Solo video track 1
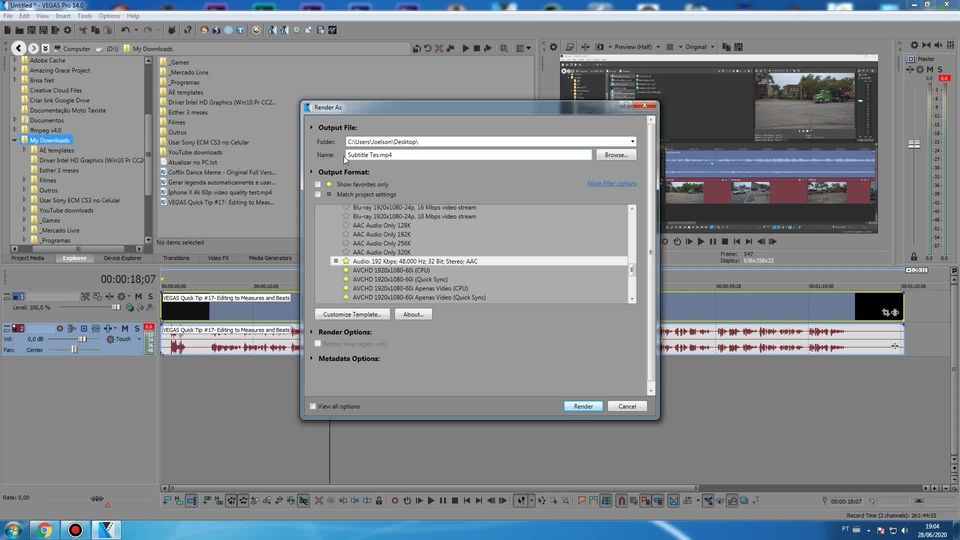 click(x=150, y=296)
